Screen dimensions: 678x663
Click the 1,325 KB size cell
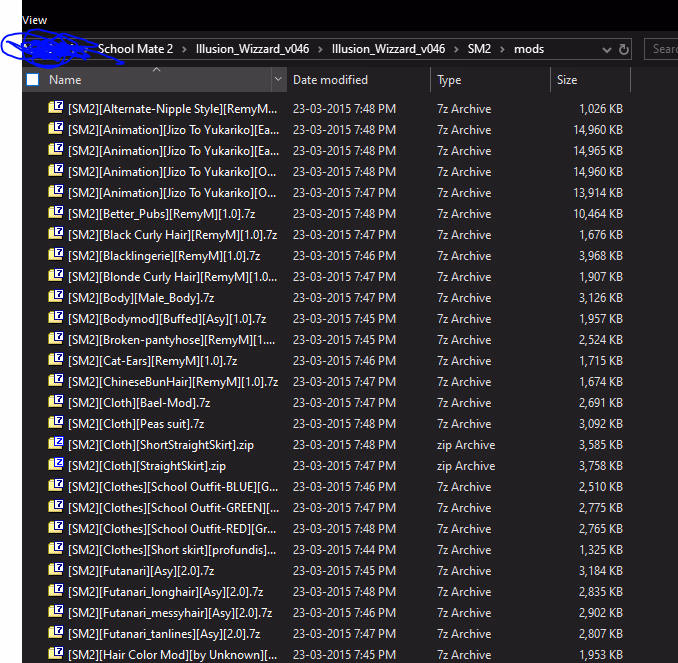click(601, 550)
